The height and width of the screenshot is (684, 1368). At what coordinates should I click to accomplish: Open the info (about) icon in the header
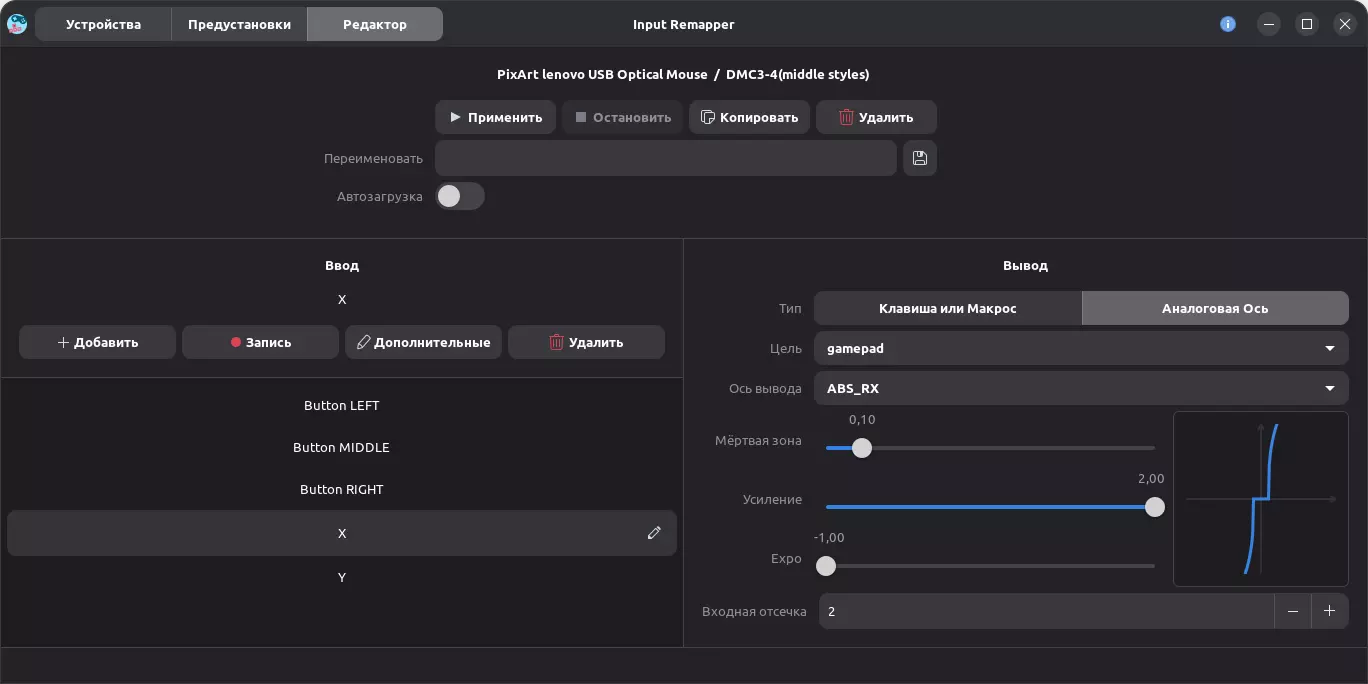pyautogui.click(x=1228, y=24)
